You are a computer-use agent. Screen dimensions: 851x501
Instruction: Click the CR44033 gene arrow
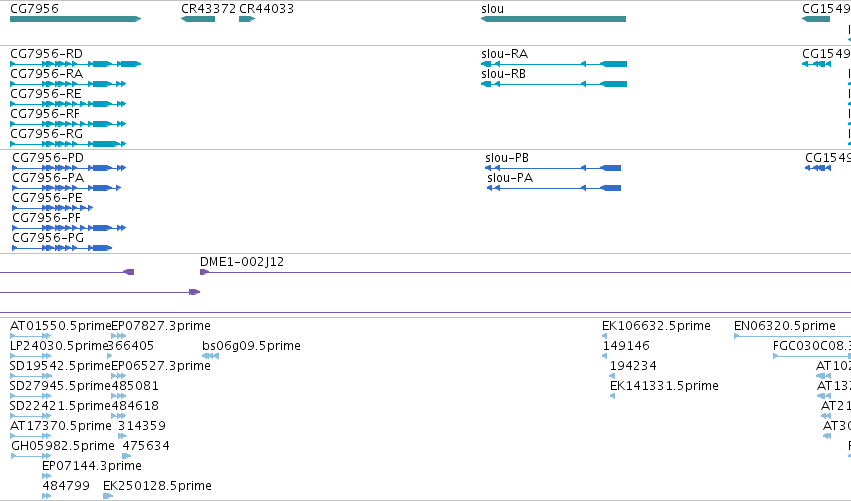click(247, 19)
